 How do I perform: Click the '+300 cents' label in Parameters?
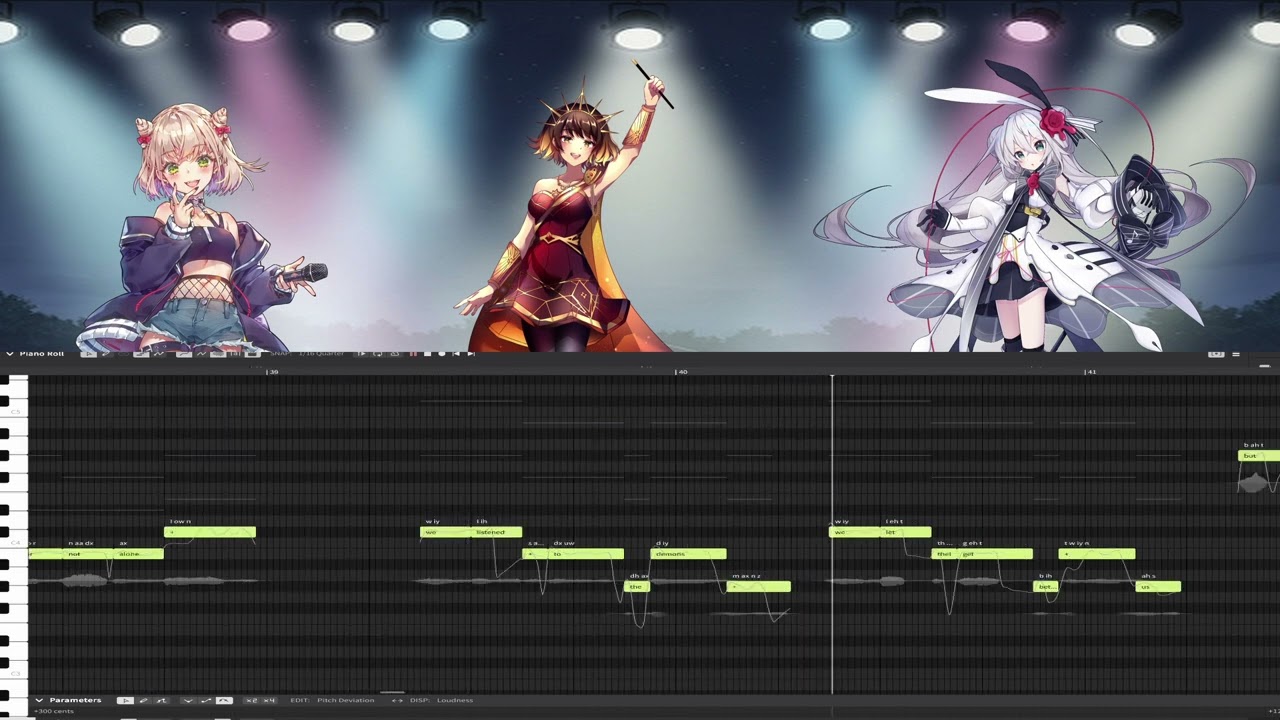pyautogui.click(x=54, y=711)
